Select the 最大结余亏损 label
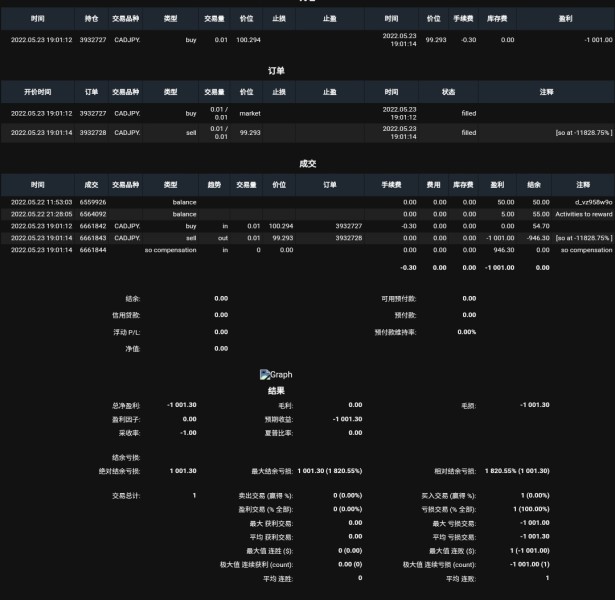Image resolution: width=615 pixels, height=600 pixels. [272, 471]
